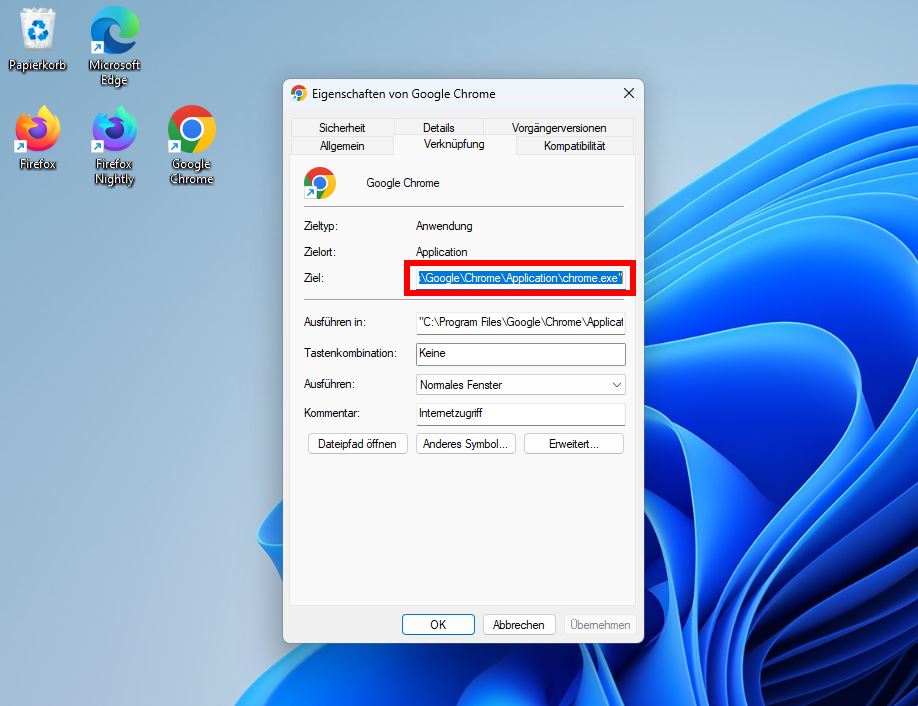Click the Chrome icon inside the properties dialog
This screenshot has height=706, width=918.
point(319,182)
